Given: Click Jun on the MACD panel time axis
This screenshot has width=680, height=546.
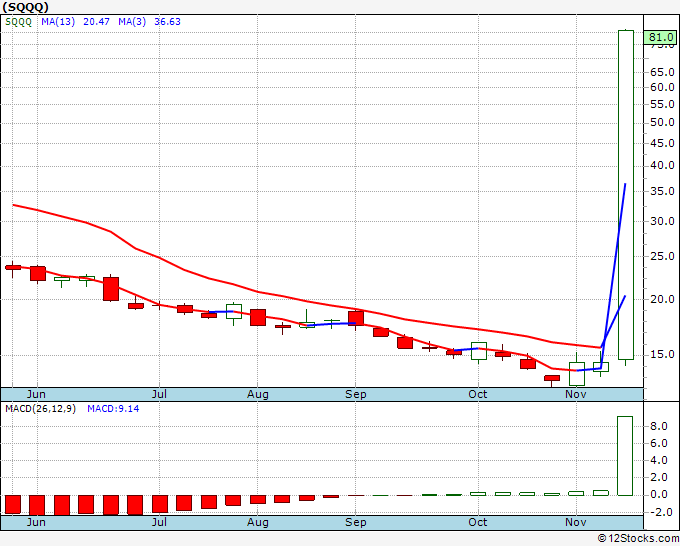Looking at the screenshot, I should (x=36, y=522).
